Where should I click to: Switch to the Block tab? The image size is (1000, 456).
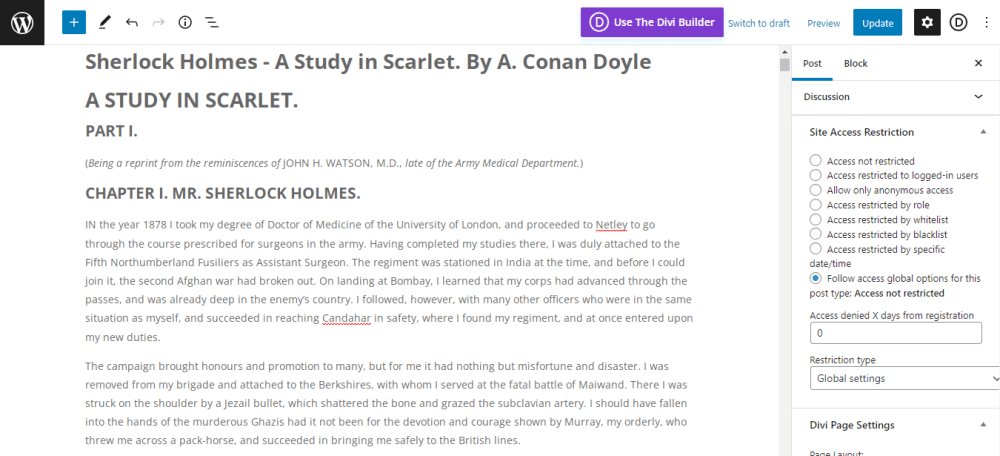click(855, 63)
